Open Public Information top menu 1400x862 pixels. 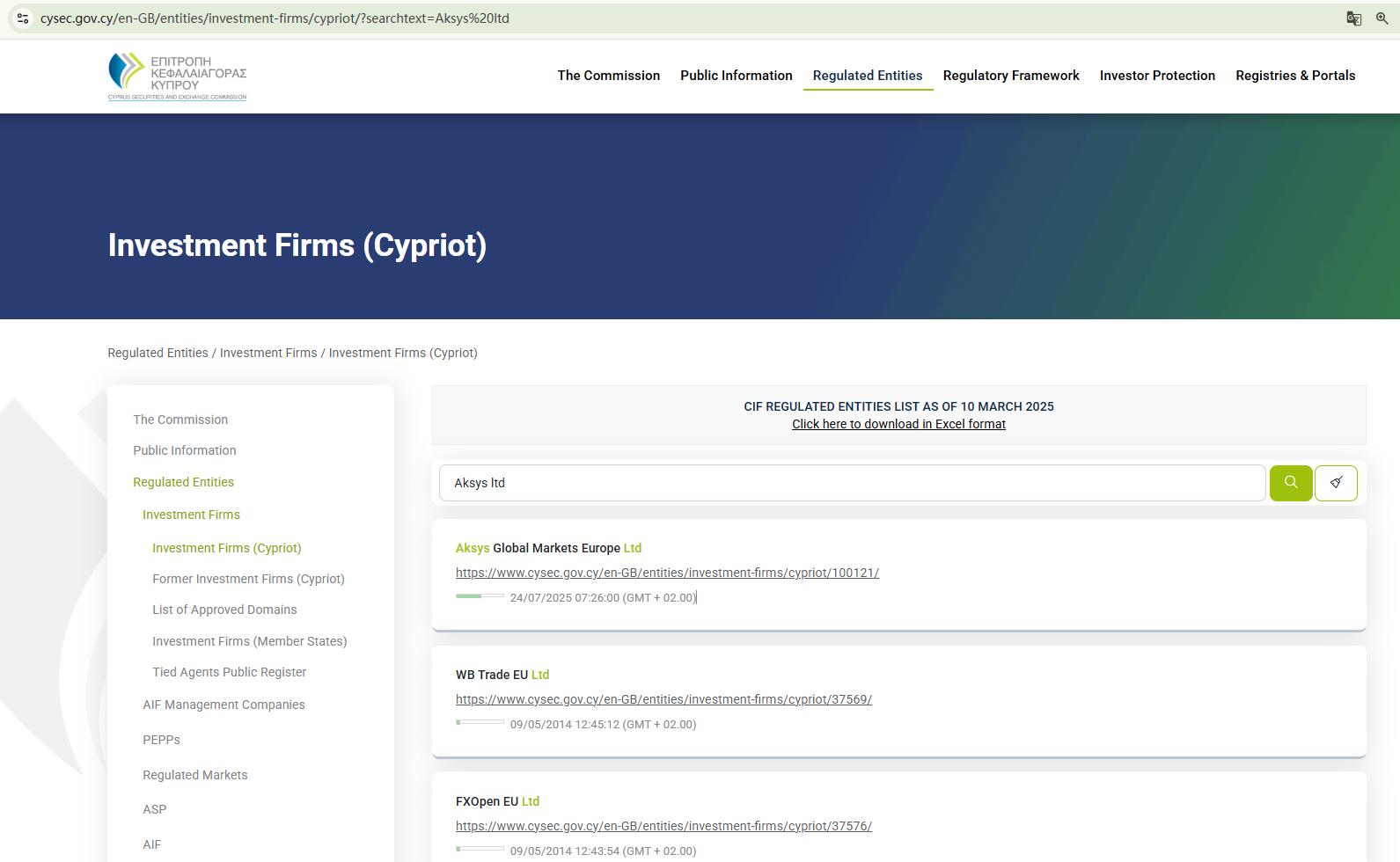click(737, 76)
